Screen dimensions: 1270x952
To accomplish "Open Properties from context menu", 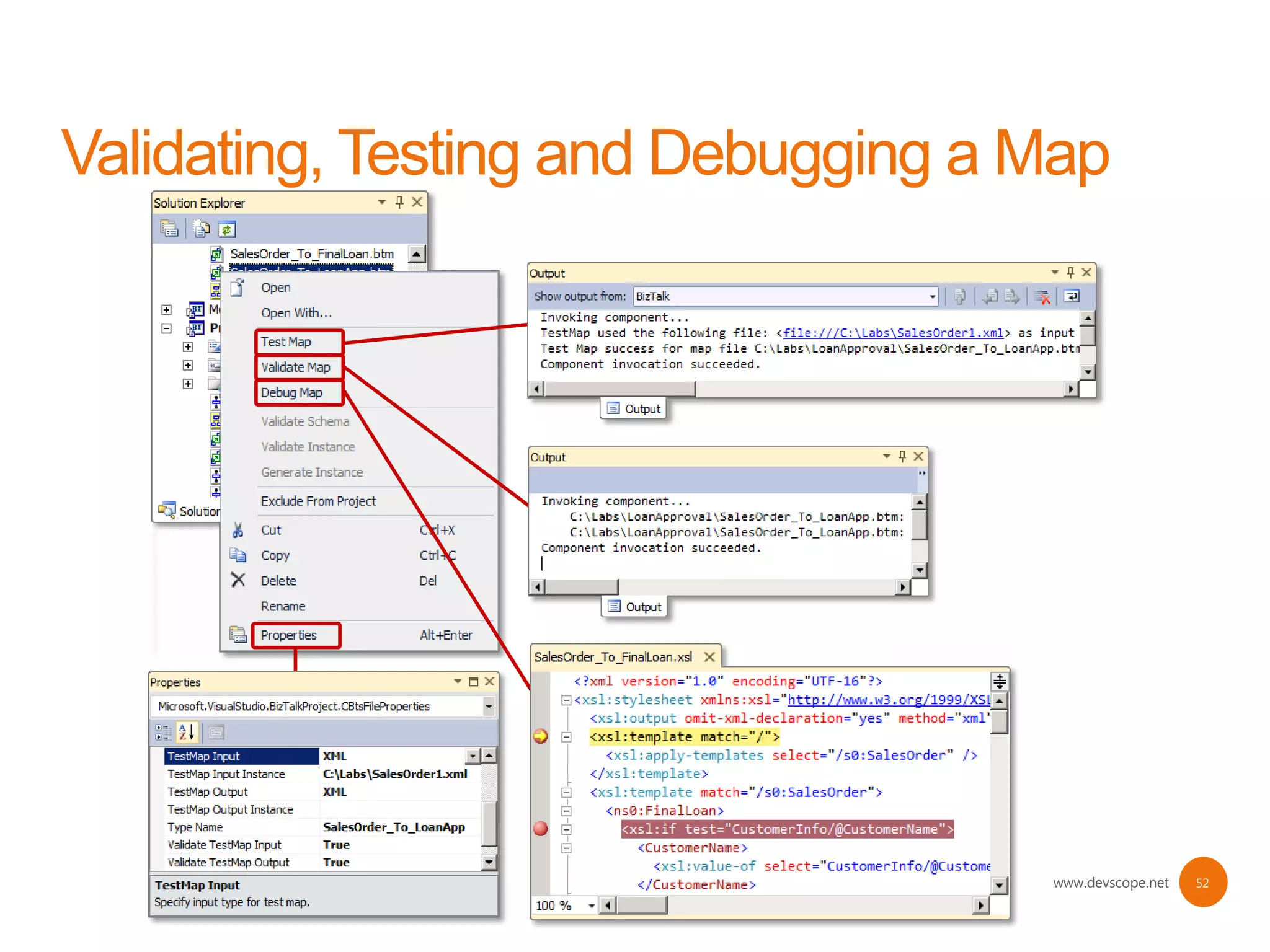I will pyautogui.click(x=296, y=635).
